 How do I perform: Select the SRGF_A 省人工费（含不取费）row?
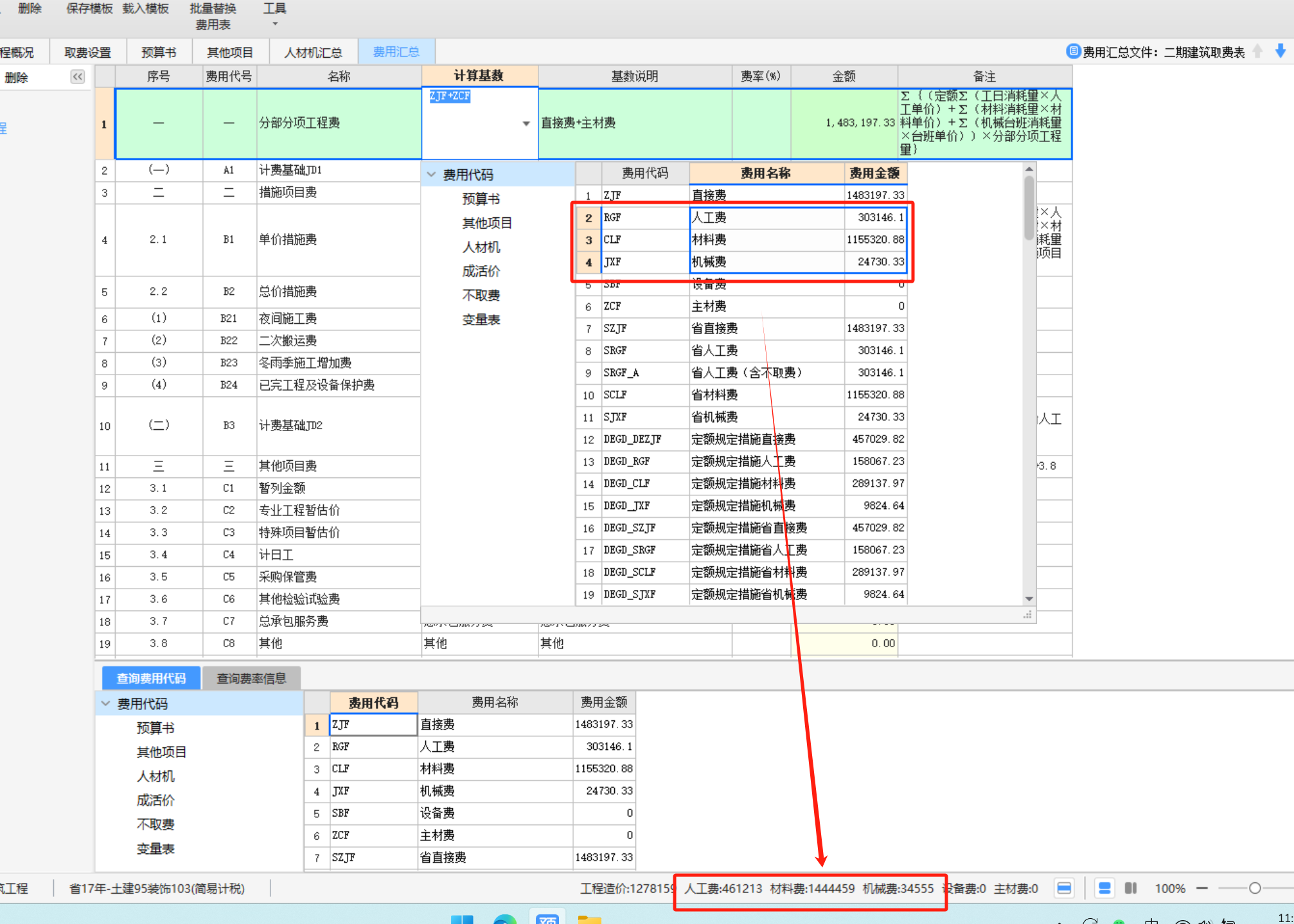point(741,373)
